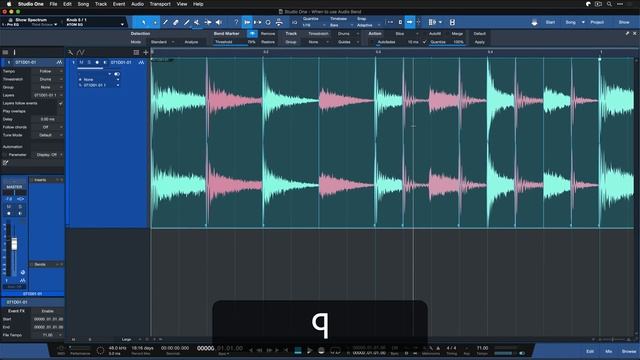The width and height of the screenshot is (640, 360).
Task: Click the question mark help icon
Action: (236, 22)
